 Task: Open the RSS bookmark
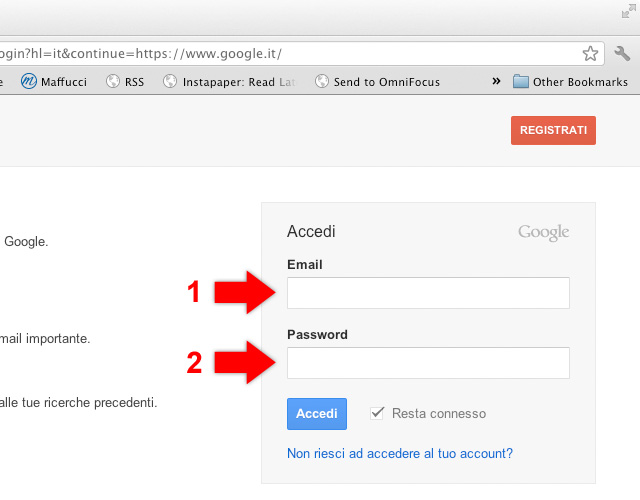point(125,82)
